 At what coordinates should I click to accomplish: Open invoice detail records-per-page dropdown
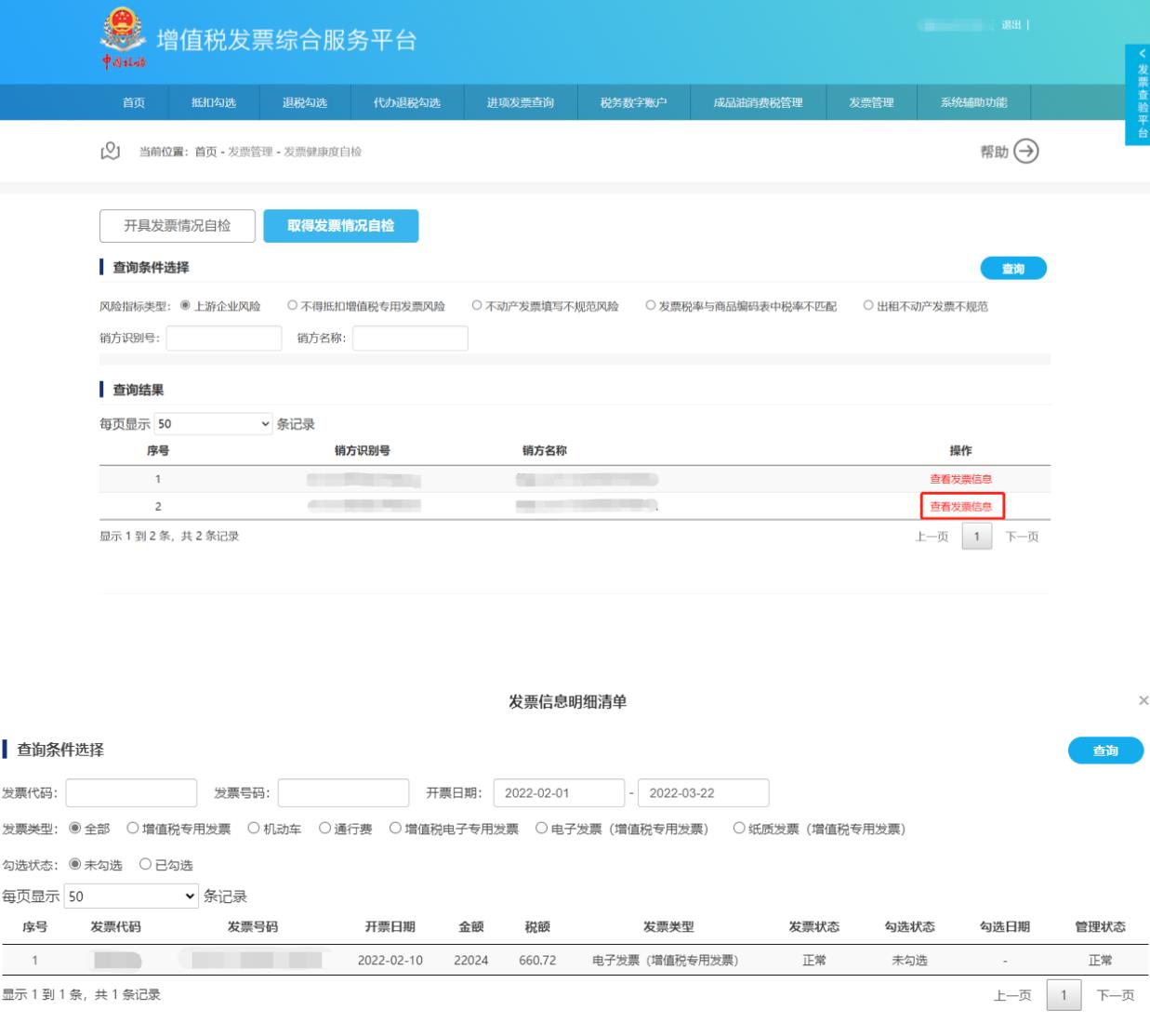pos(131,897)
